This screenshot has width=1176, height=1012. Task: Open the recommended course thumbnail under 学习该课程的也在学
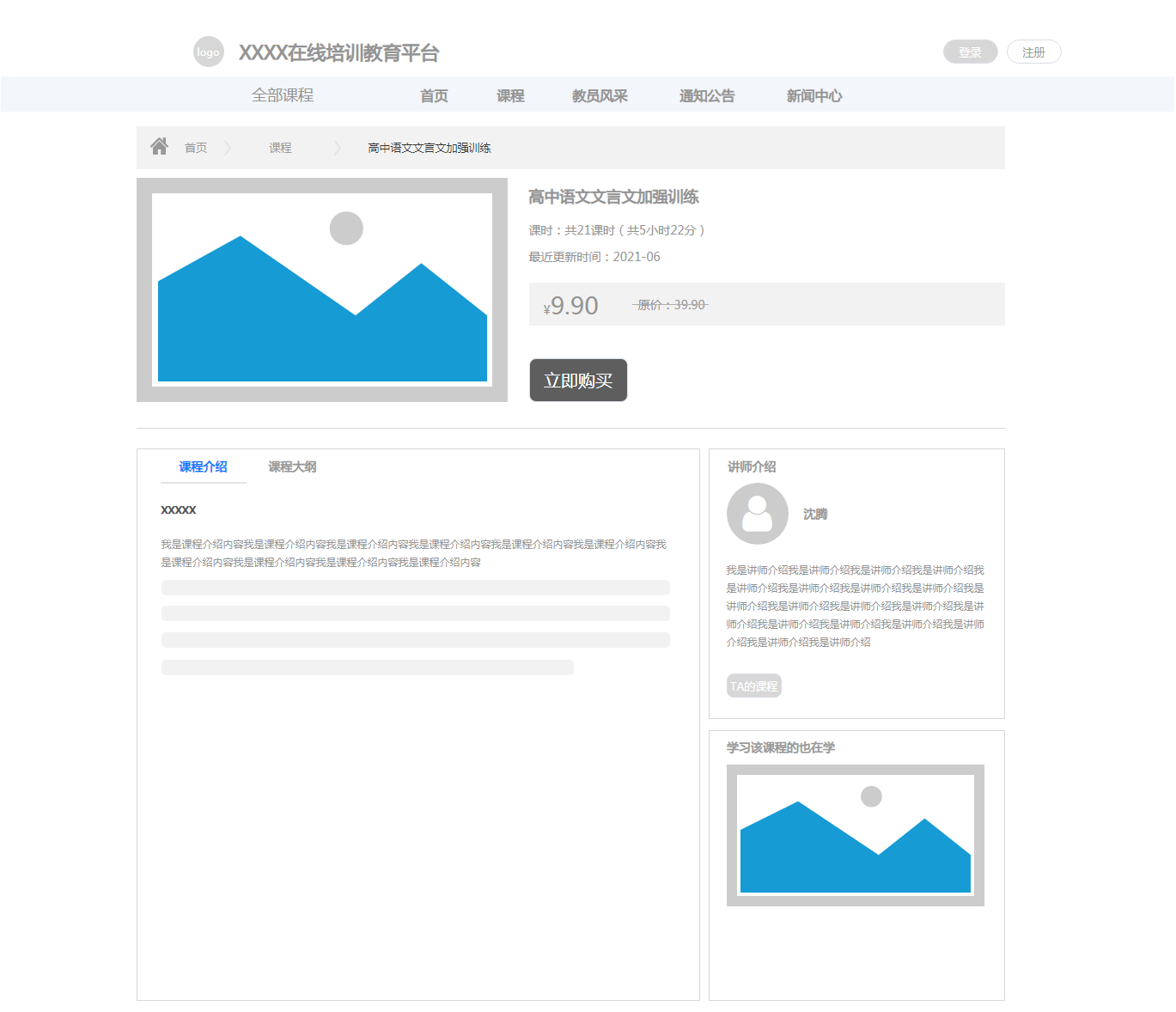coord(856,835)
